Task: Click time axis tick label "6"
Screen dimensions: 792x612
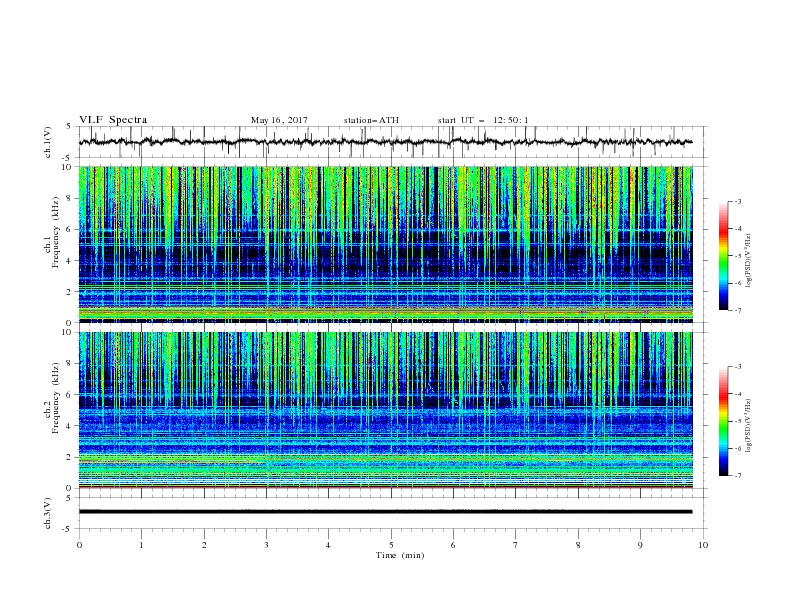Action: coord(453,545)
